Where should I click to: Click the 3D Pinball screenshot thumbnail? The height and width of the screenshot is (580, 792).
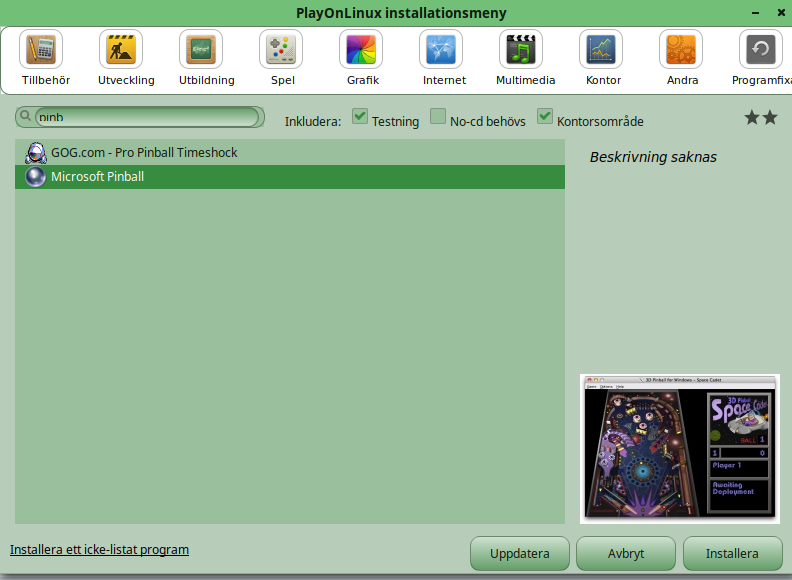click(x=680, y=449)
